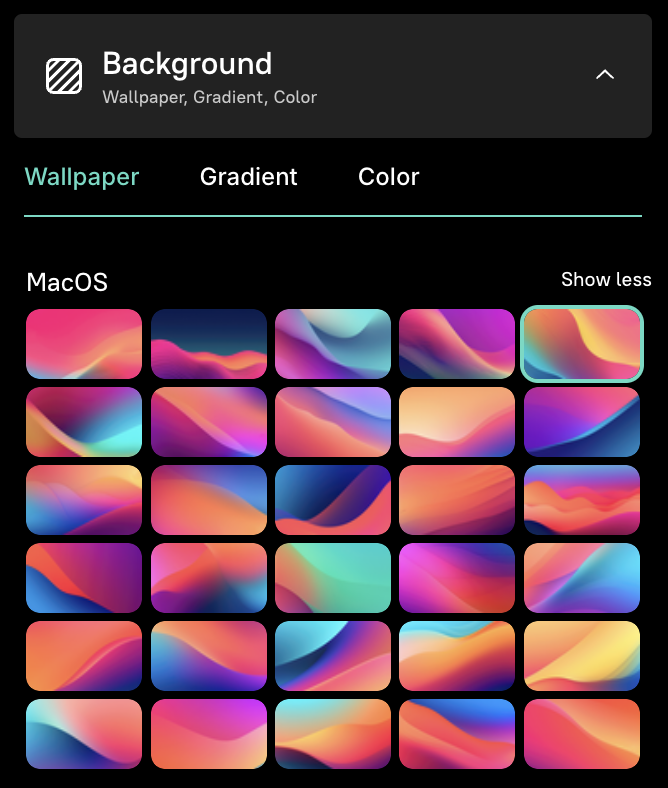668x788 pixels.
Task: Pick the last wallpaper in the bottom row
Action: coord(582,734)
